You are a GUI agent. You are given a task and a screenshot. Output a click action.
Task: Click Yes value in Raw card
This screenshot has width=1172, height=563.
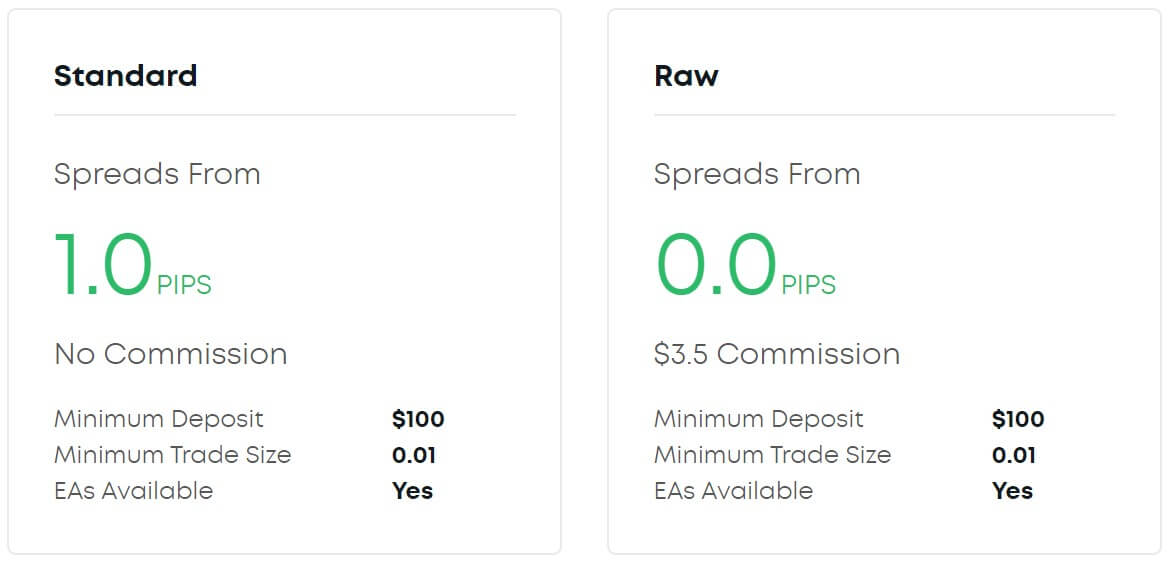point(1013,490)
